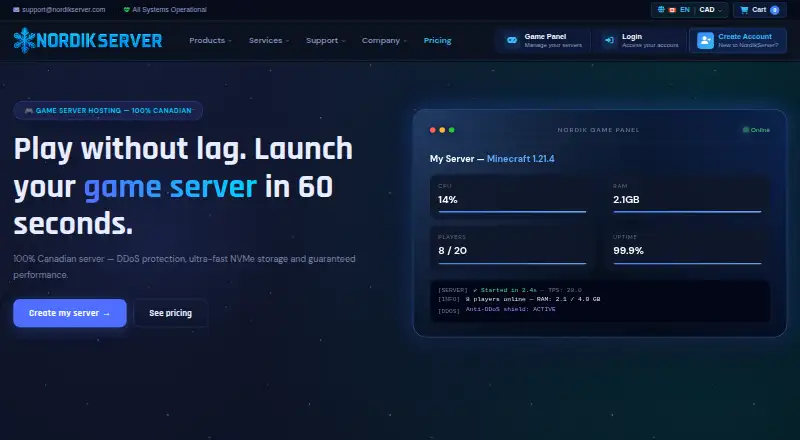This screenshot has height=440, width=800.
Task: Click the Game Panel gamepad icon
Action: pyautogui.click(x=512, y=40)
